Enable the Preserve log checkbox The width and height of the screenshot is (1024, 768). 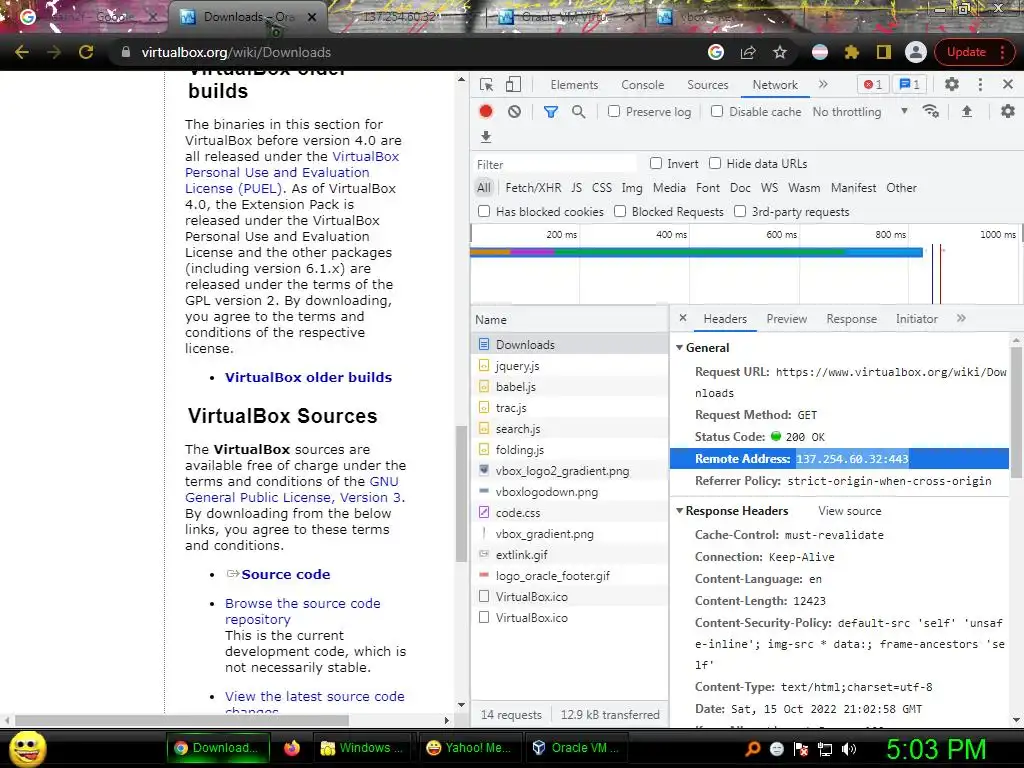click(614, 112)
